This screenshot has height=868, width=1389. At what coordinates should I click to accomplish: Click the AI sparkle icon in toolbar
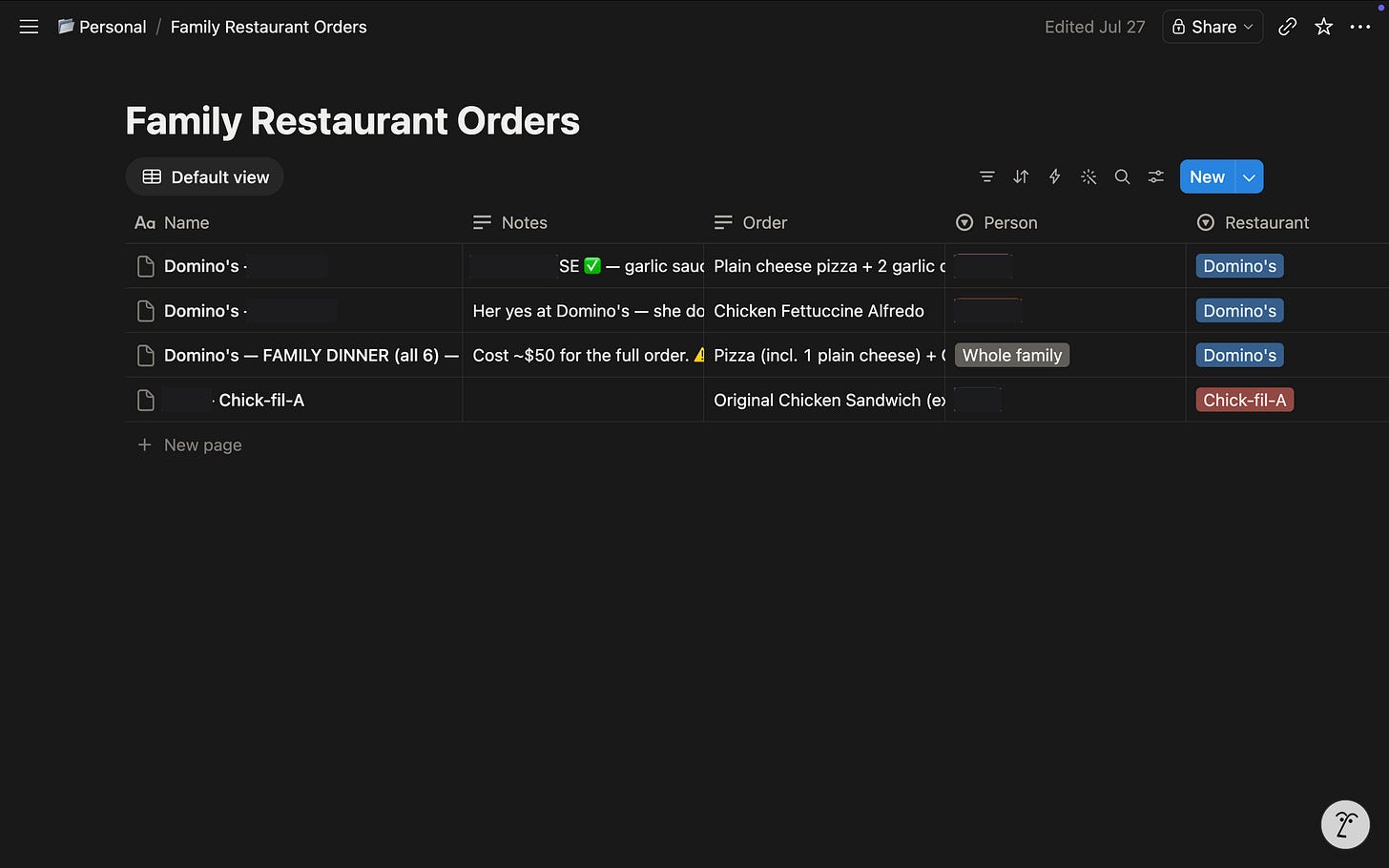point(1088,176)
